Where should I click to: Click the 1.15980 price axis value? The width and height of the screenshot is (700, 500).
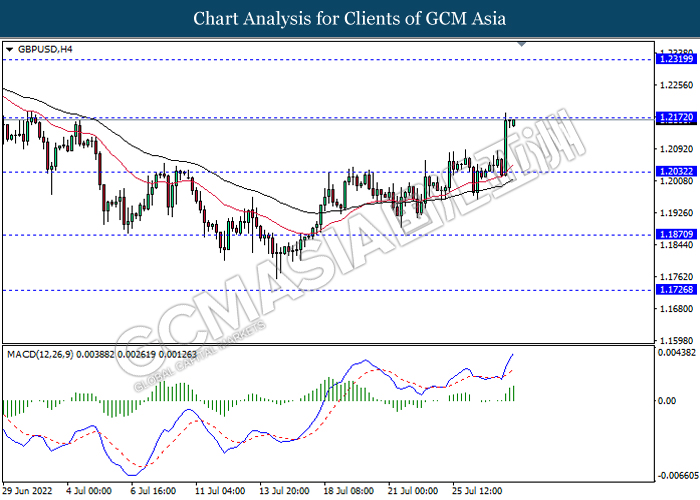(x=676, y=341)
